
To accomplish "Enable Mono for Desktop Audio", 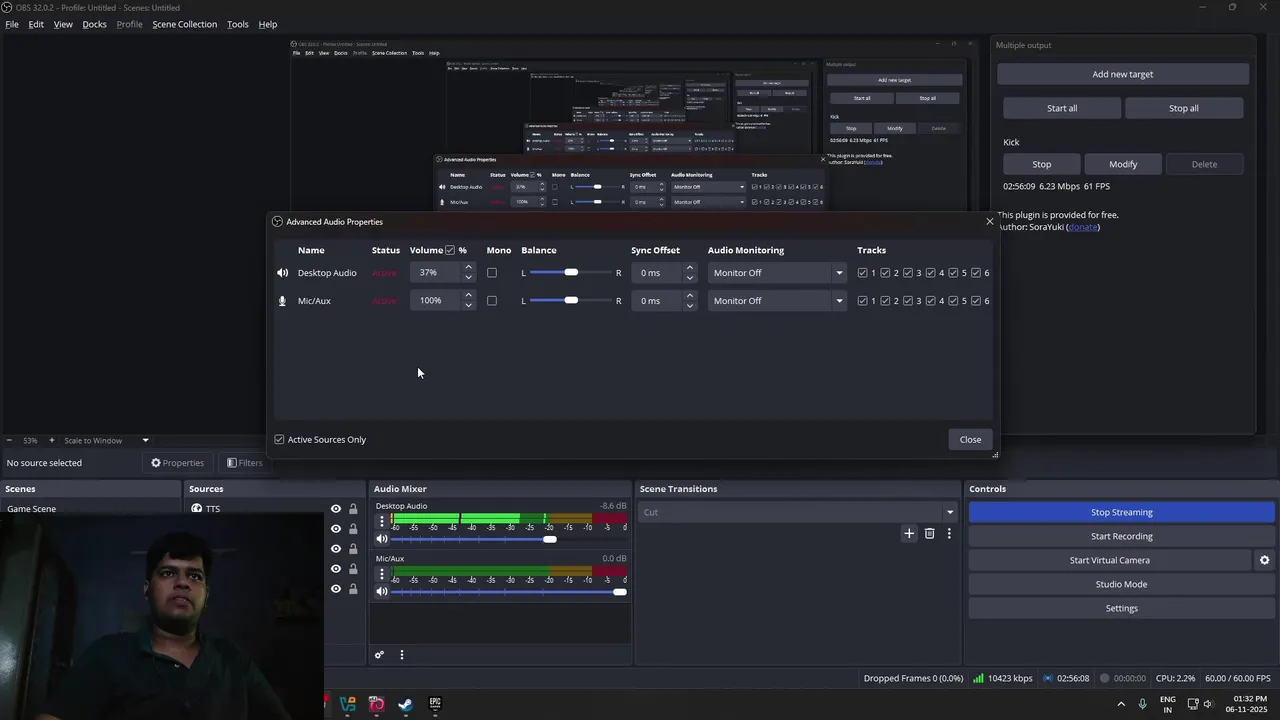I will (492, 273).
